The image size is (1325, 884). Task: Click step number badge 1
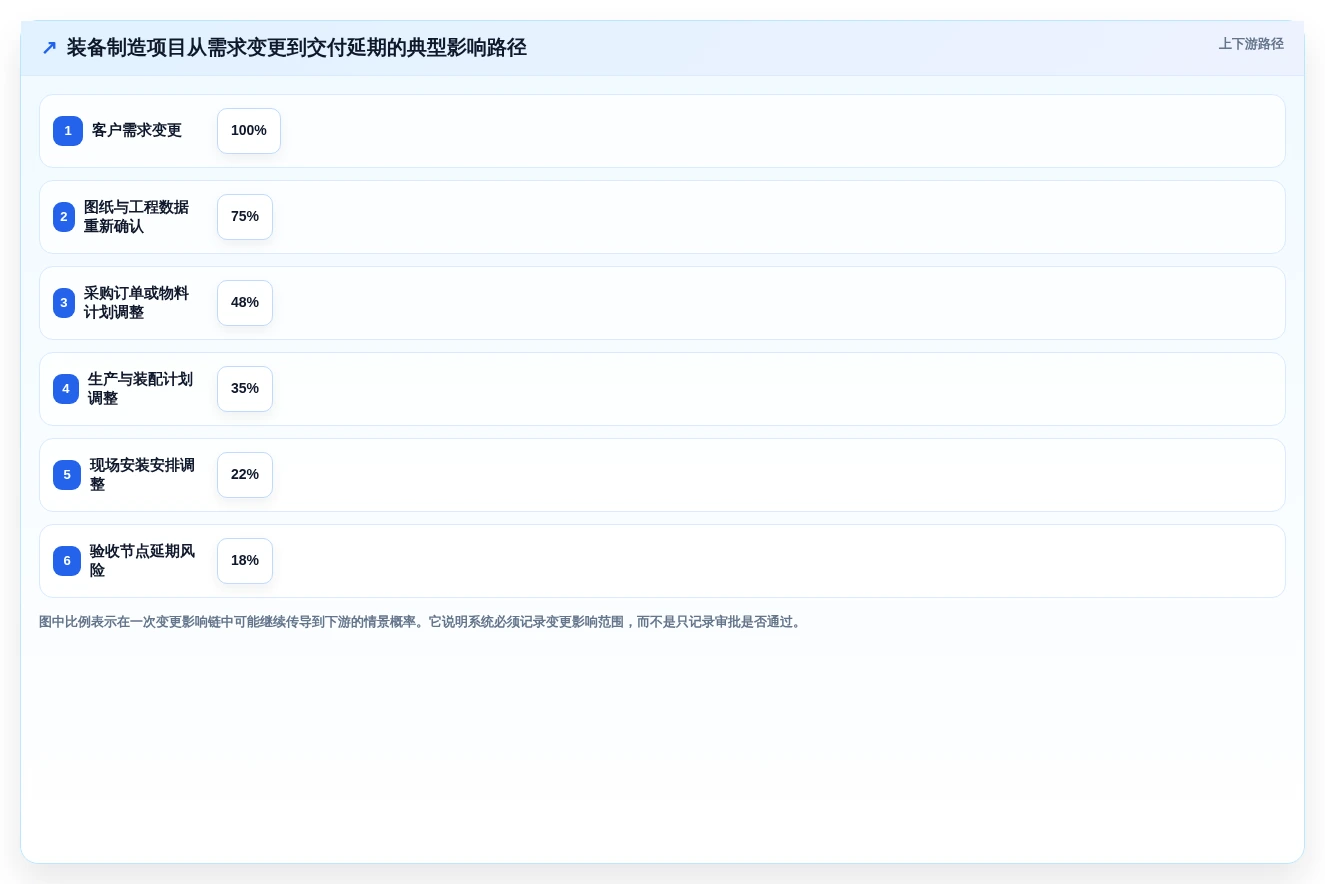click(68, 131)
